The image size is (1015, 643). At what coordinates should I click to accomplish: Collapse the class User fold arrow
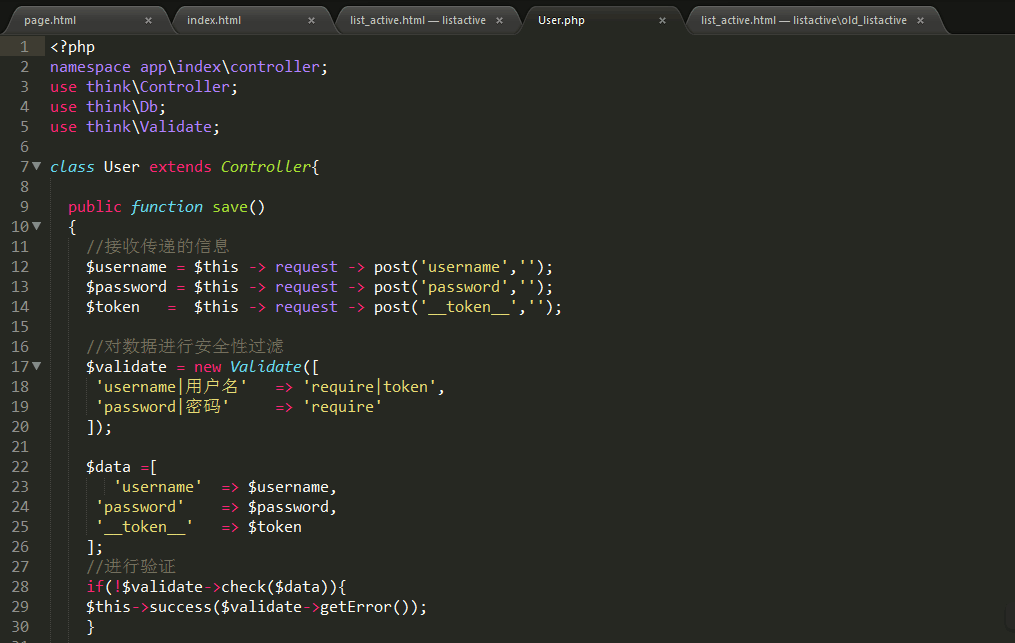coord(37,166)
